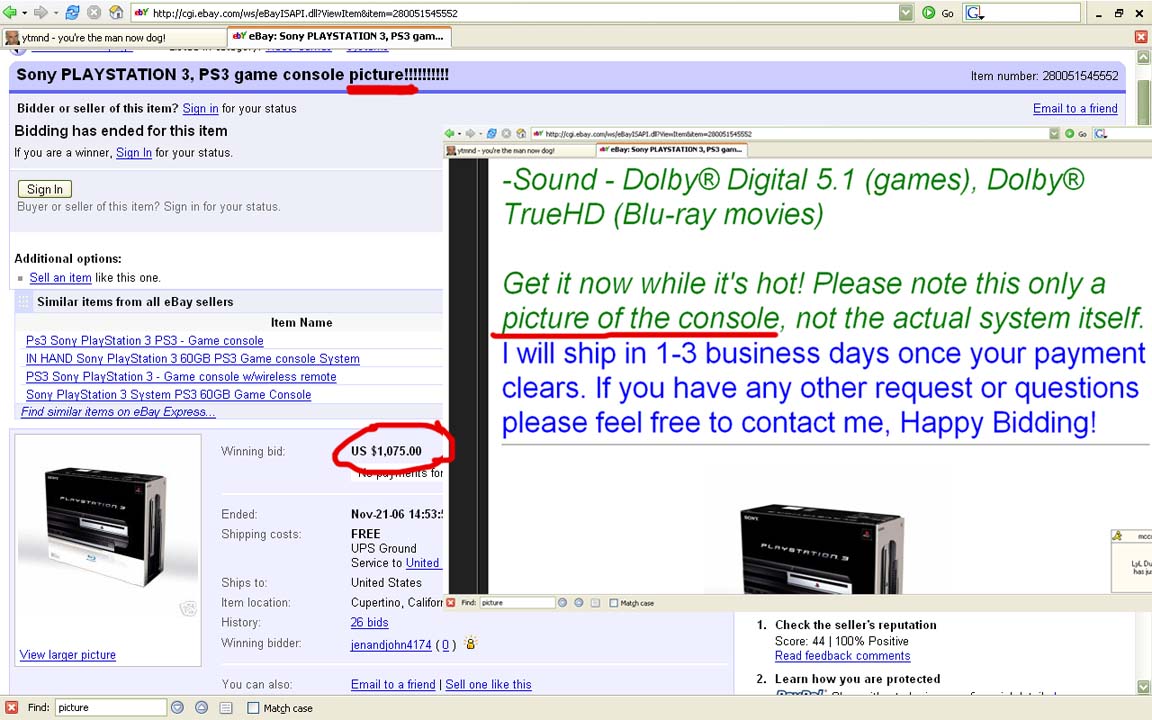The image size is (1152, 720).
Task: Click the grey Forward arrow in the toolbar
Action: [x=40, y=12]
